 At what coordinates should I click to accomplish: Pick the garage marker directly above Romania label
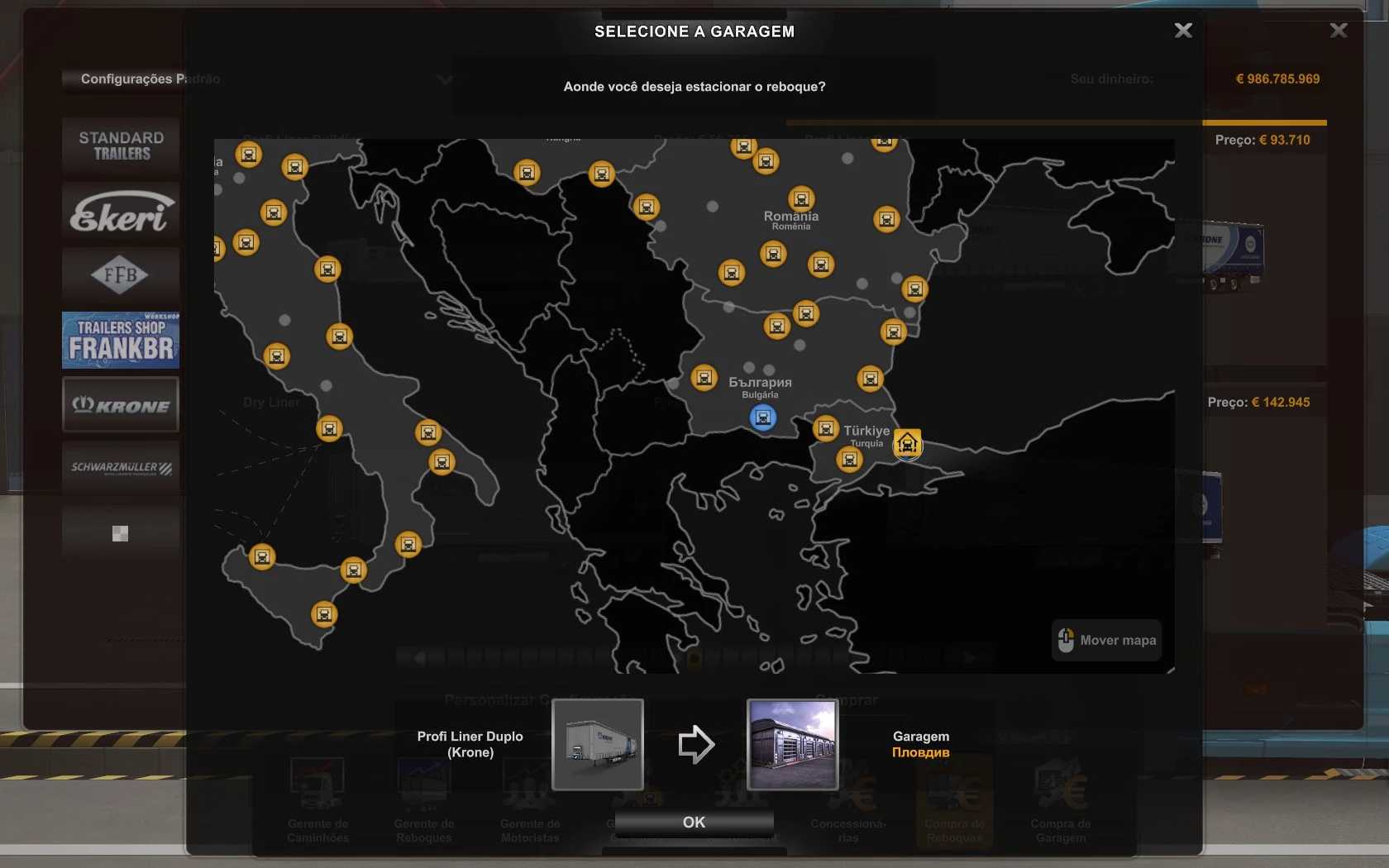(800, 198)
